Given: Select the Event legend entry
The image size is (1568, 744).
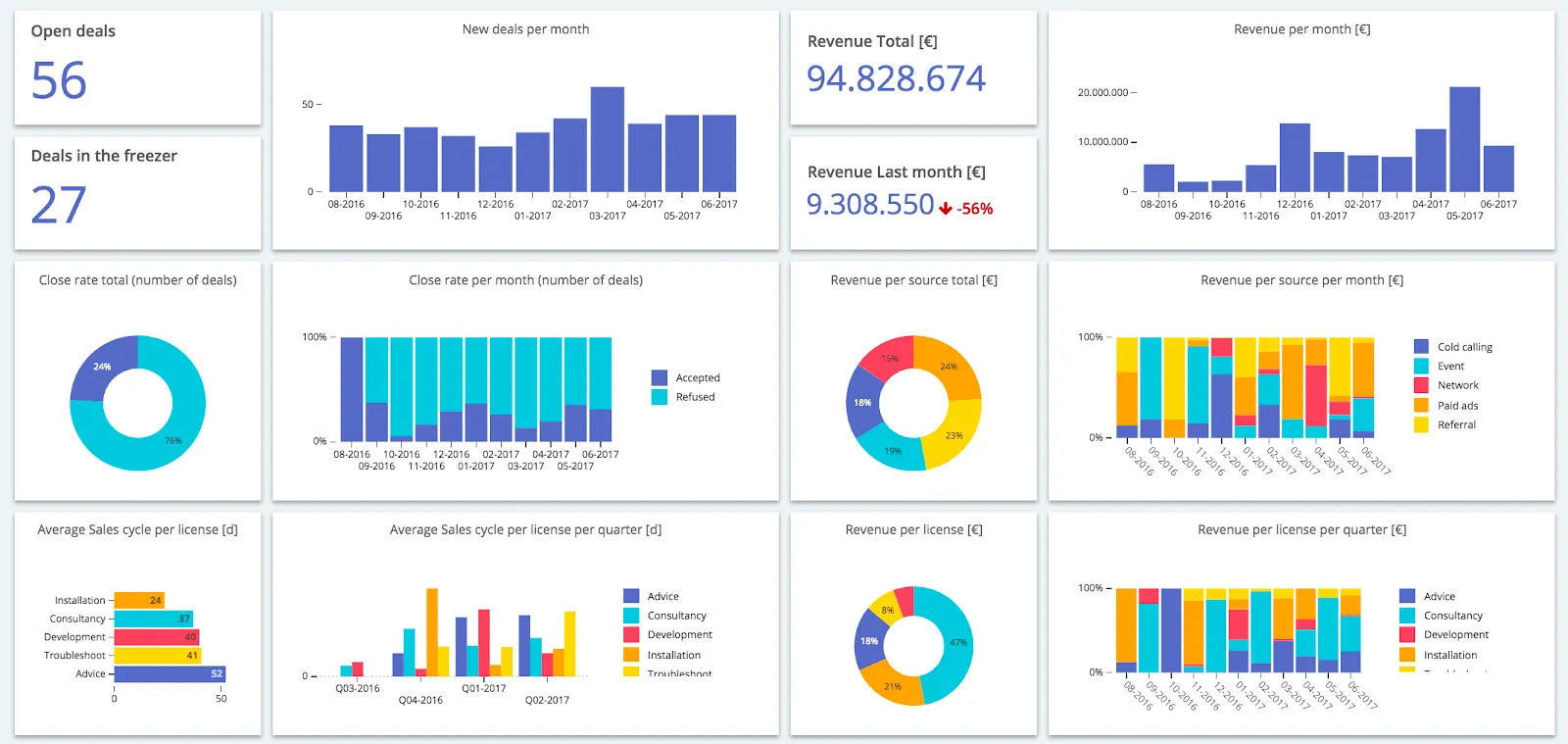Looking at the screenshot, I should (x=1439, y=367).
